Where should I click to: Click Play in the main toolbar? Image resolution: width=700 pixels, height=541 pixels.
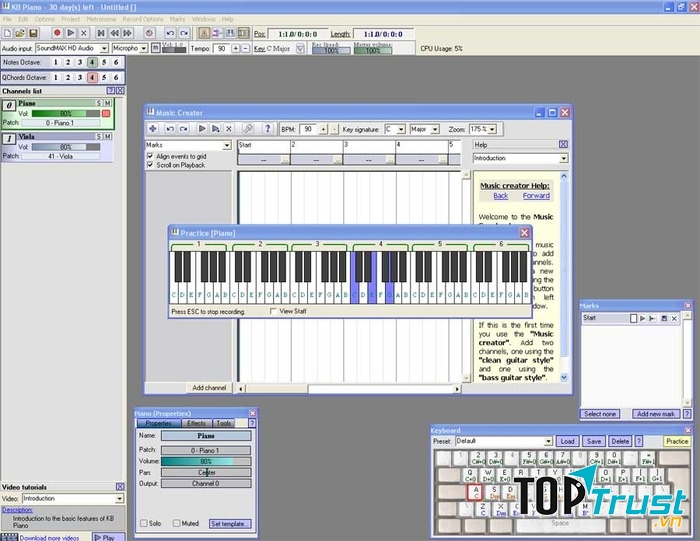[x=71, y=33]
